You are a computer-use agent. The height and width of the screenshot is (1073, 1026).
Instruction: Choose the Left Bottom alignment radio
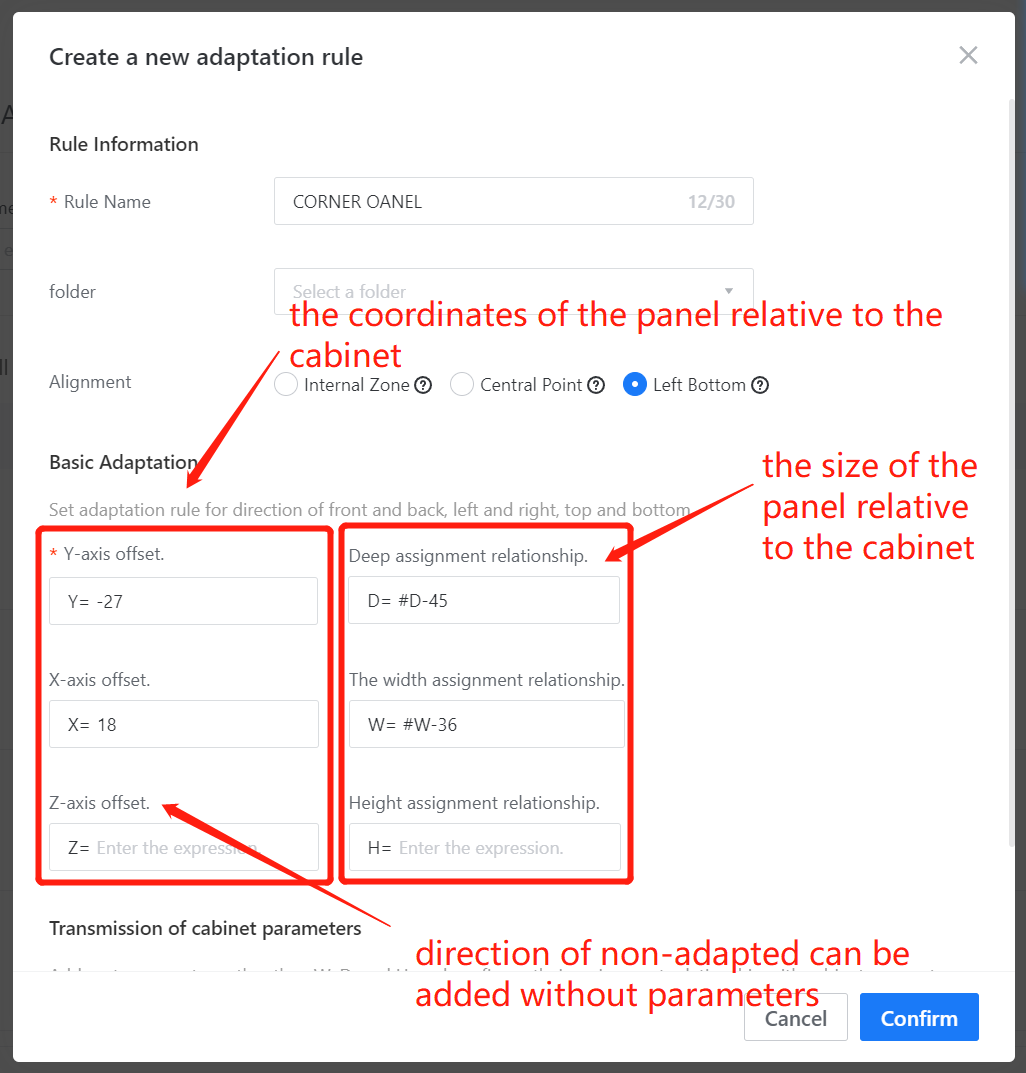635,385
